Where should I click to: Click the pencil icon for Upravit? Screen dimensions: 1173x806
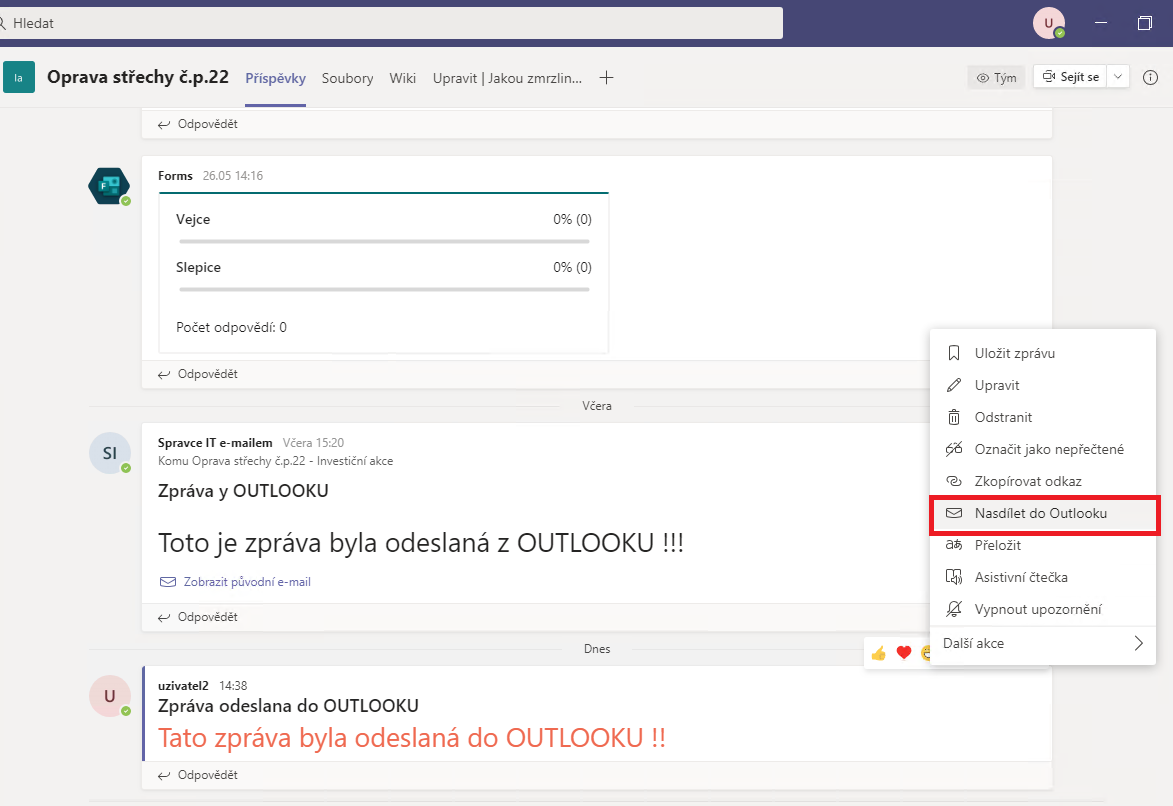coord(954,385)
